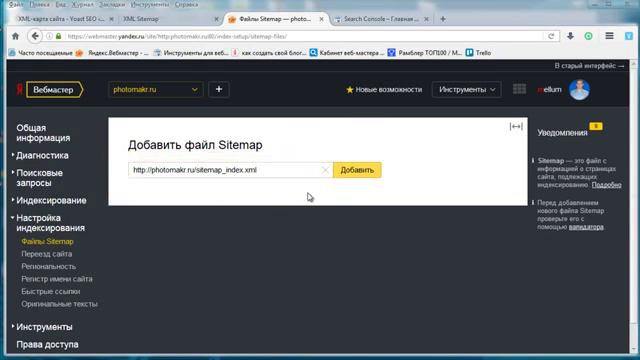Expand the Индексирование sidebar section
This screenshot has width=640, height=360.
(x=51, y=200)
